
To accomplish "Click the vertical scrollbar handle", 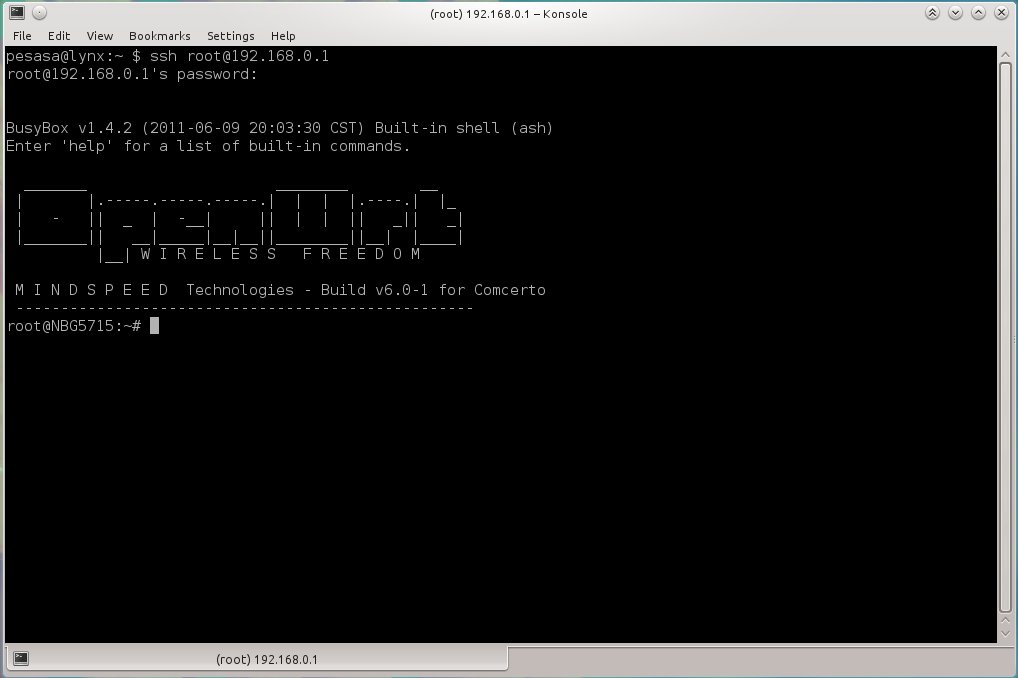I will (1005, 338).
